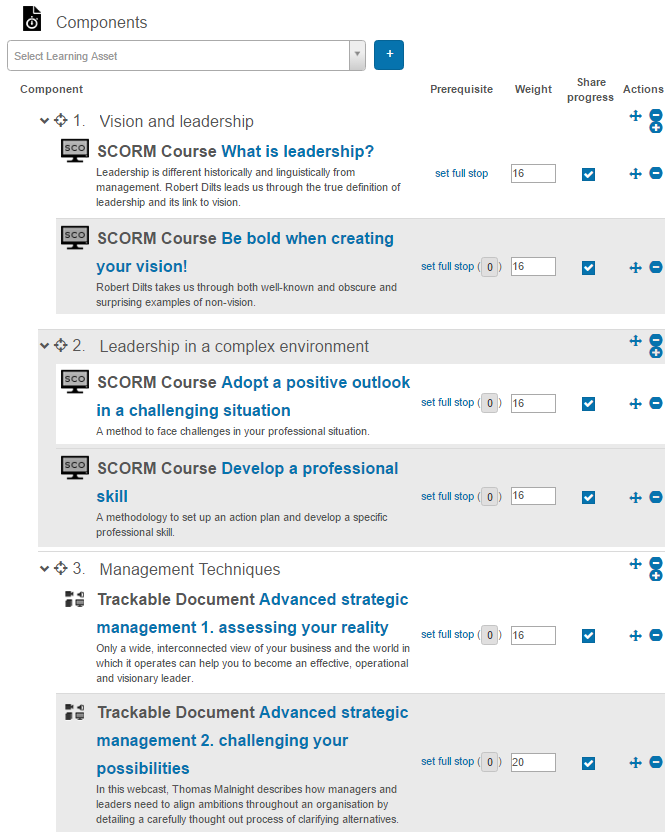Open the Select Learning Asset dropdown arrow
The image size is (672, 839).
tap(357, 55)
